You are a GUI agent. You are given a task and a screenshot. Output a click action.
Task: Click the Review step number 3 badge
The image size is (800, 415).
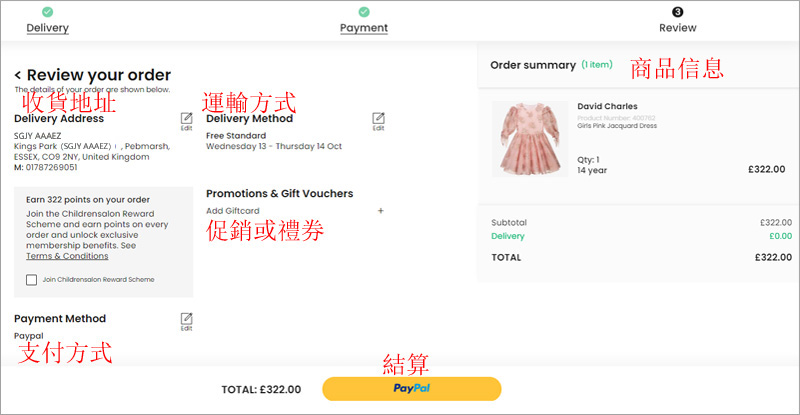tap(677, 12)
